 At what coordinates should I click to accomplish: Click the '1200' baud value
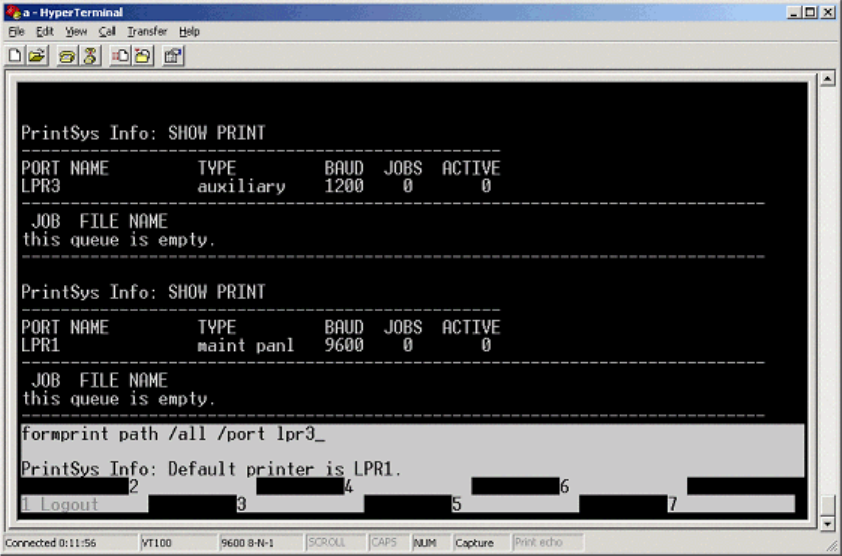click(x=344, y=186)
